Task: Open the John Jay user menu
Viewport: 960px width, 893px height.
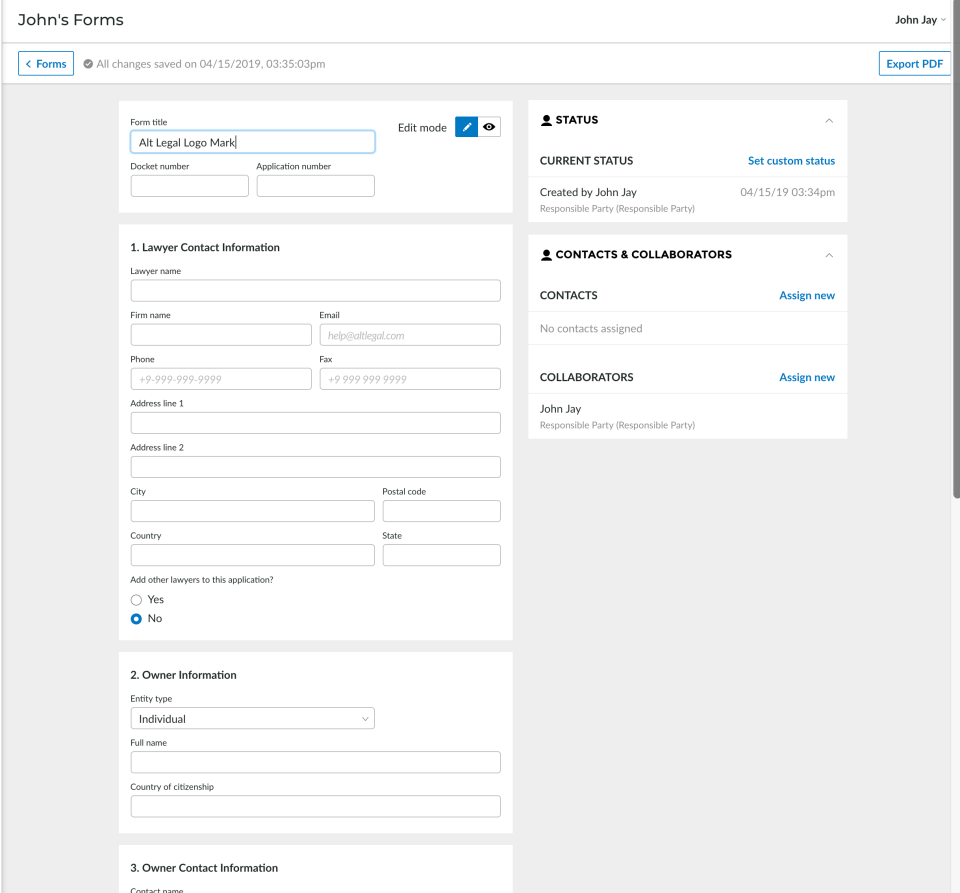Action: click(x=920, y=20)
